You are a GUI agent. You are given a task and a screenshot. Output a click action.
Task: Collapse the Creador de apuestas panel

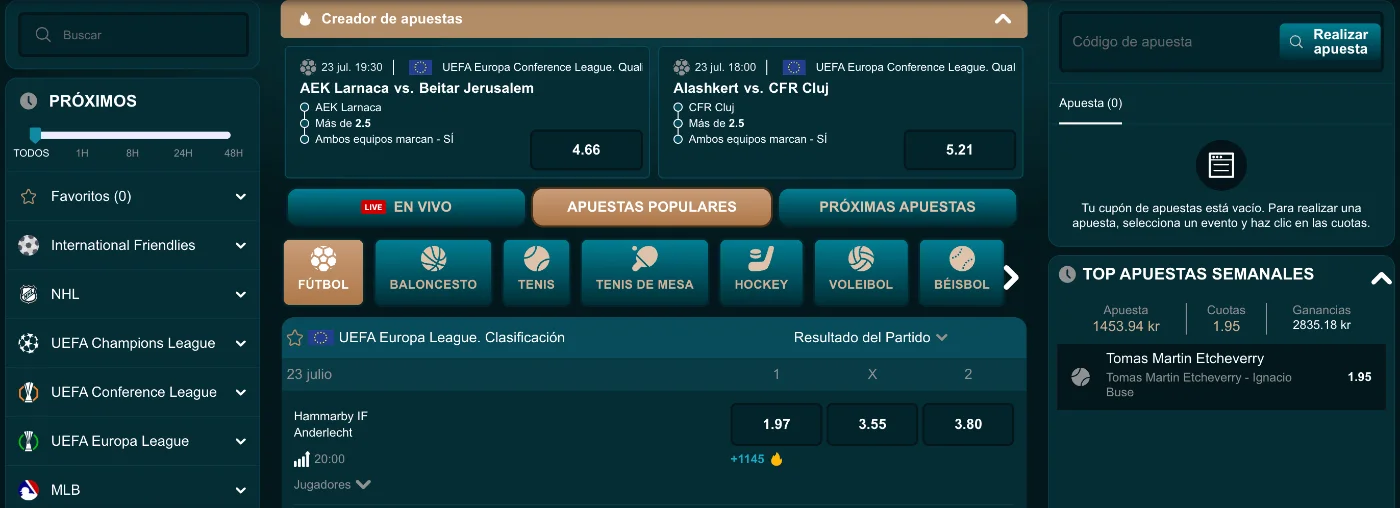[x=1003, y=19]
